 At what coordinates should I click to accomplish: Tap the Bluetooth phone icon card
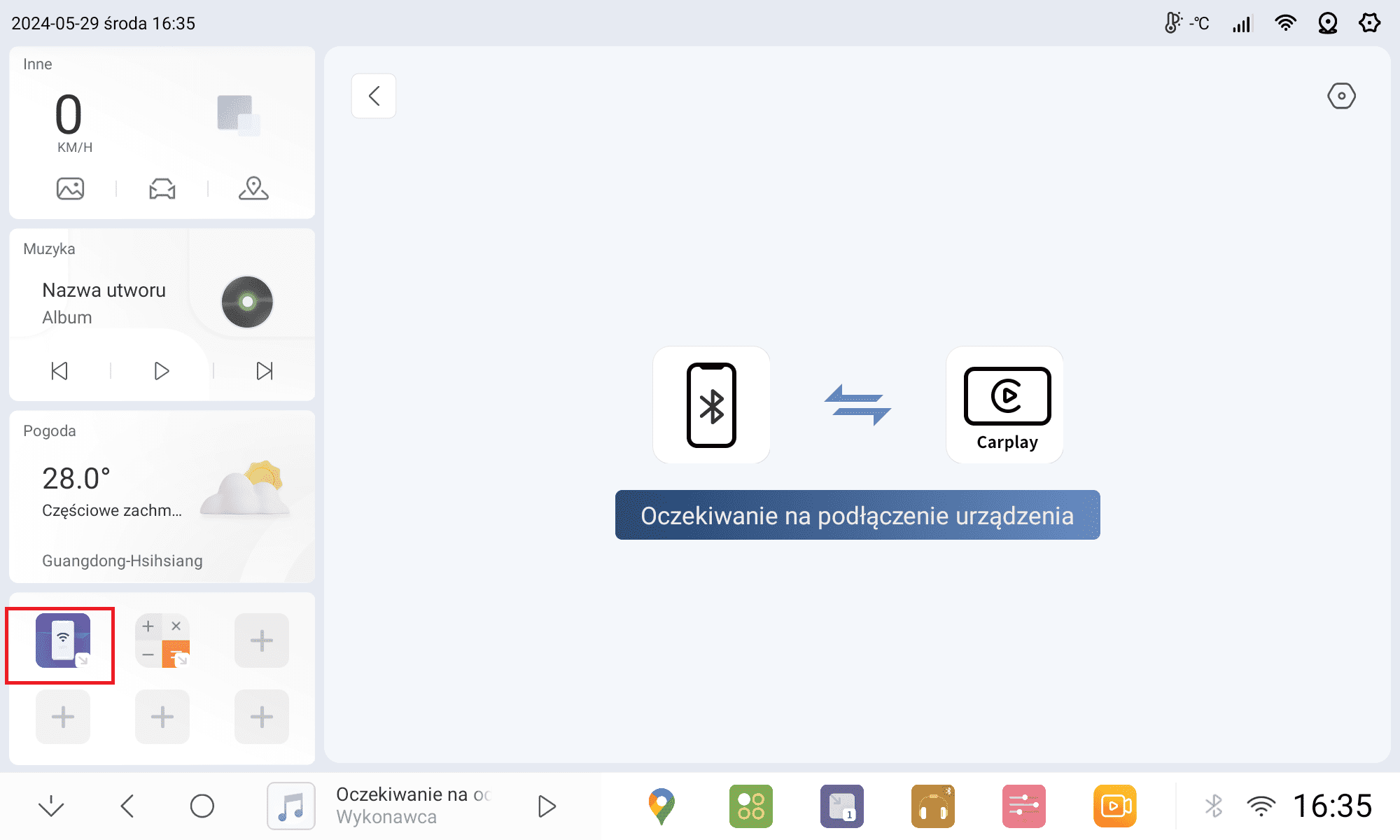tap(711, 405)
